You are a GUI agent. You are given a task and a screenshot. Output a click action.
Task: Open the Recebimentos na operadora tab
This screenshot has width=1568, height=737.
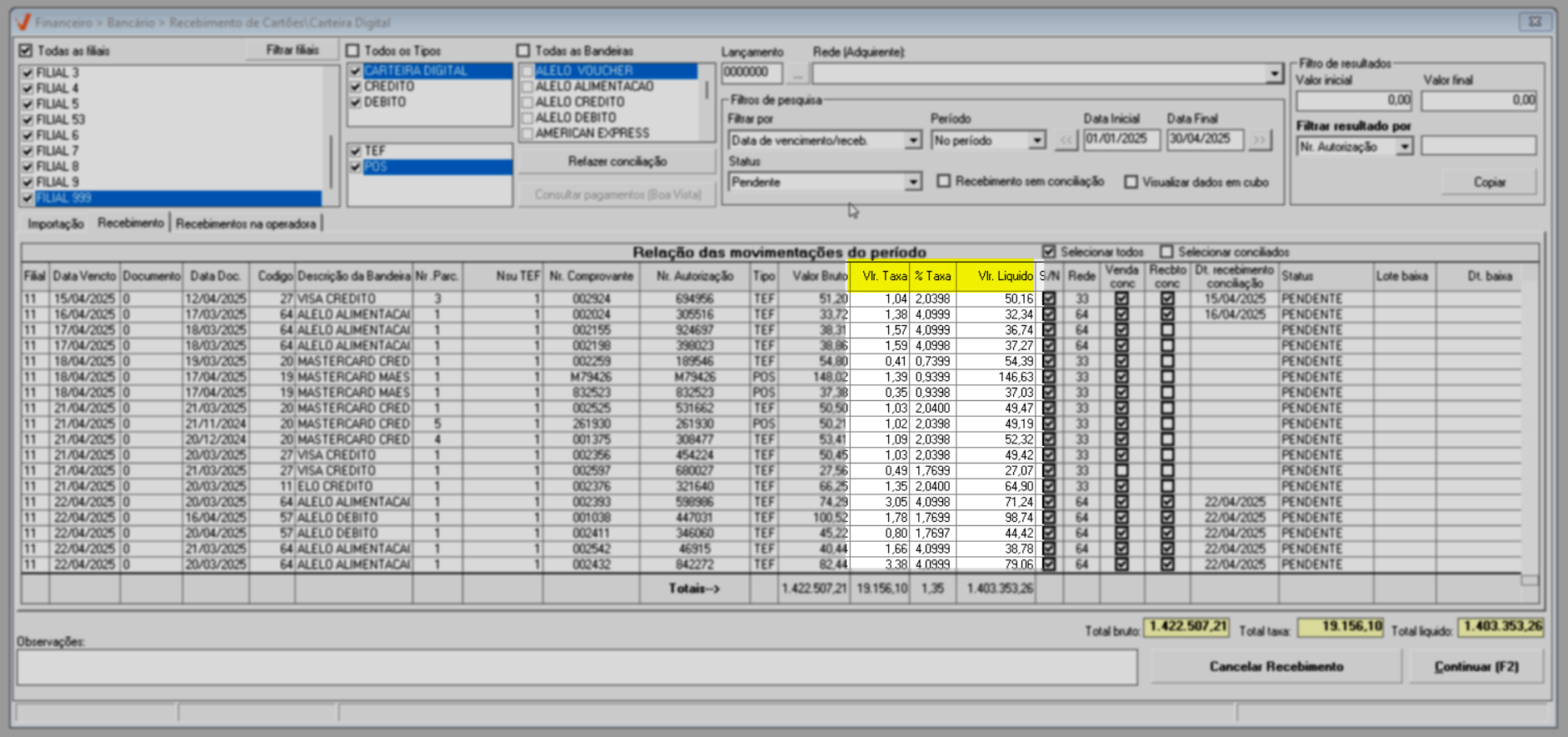(x=246, y=223)
